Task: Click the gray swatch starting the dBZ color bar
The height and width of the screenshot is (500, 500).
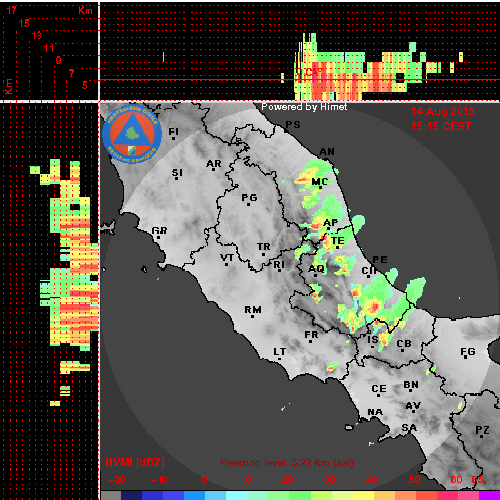Action: pyautogui.click(x=111, y=495)
